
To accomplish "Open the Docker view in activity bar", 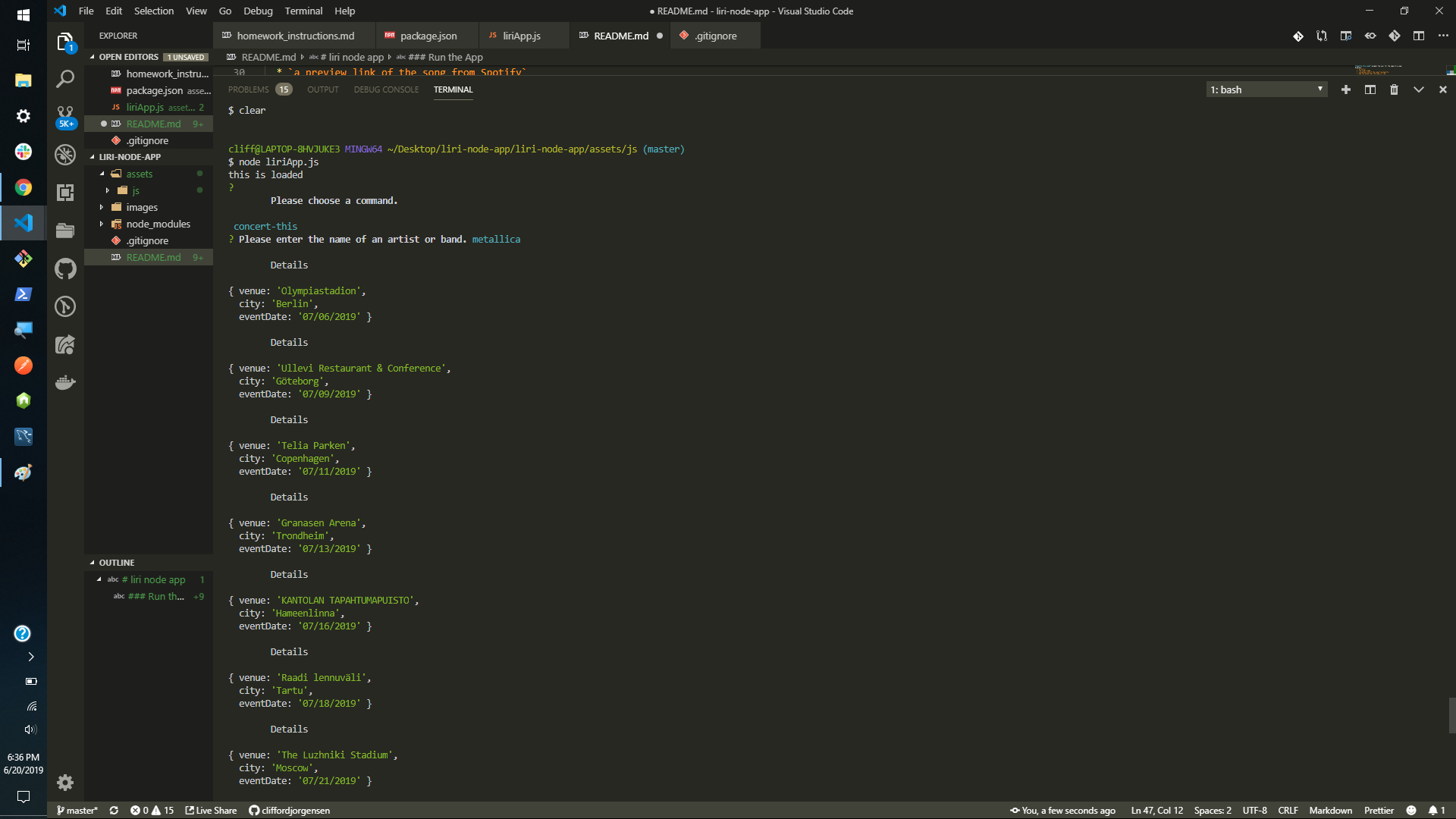I will coord(65,382).
